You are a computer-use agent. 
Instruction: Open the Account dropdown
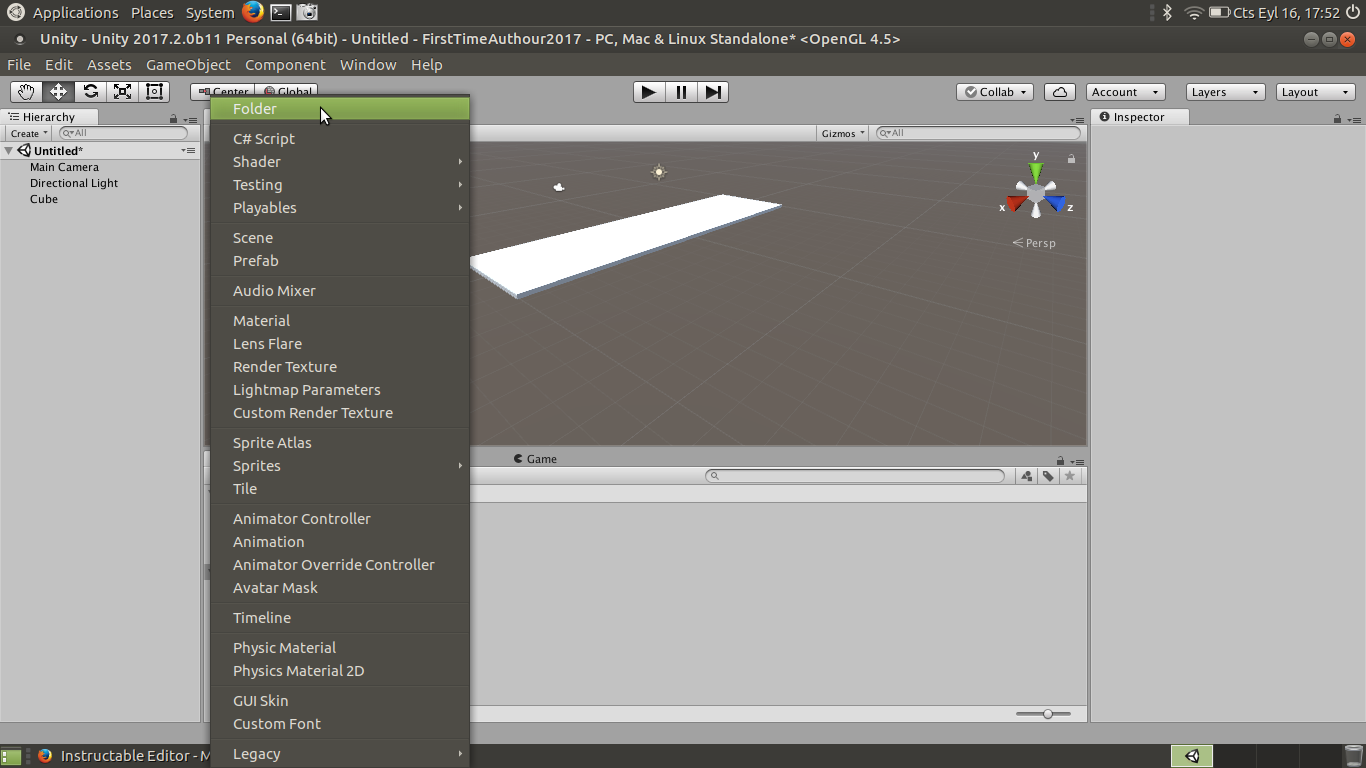(1126, 92)
